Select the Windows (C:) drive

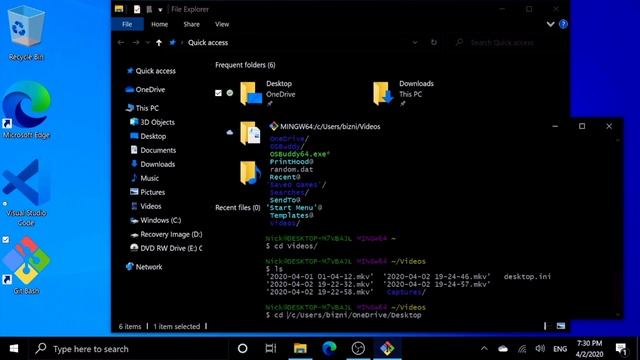pyautogui.click(x=160, y=220)
